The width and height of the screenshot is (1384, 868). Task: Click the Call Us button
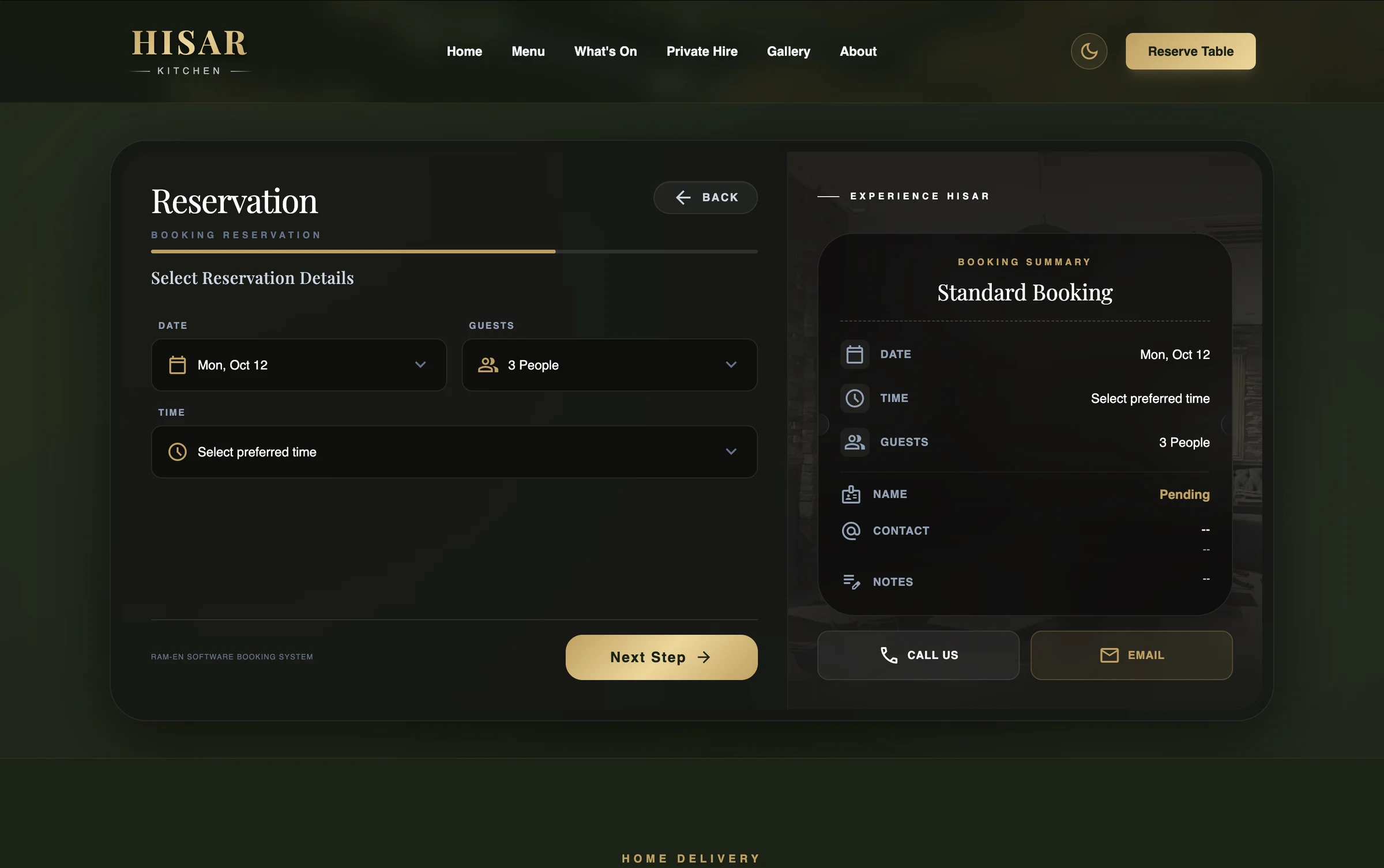click(x=918, y=655)
